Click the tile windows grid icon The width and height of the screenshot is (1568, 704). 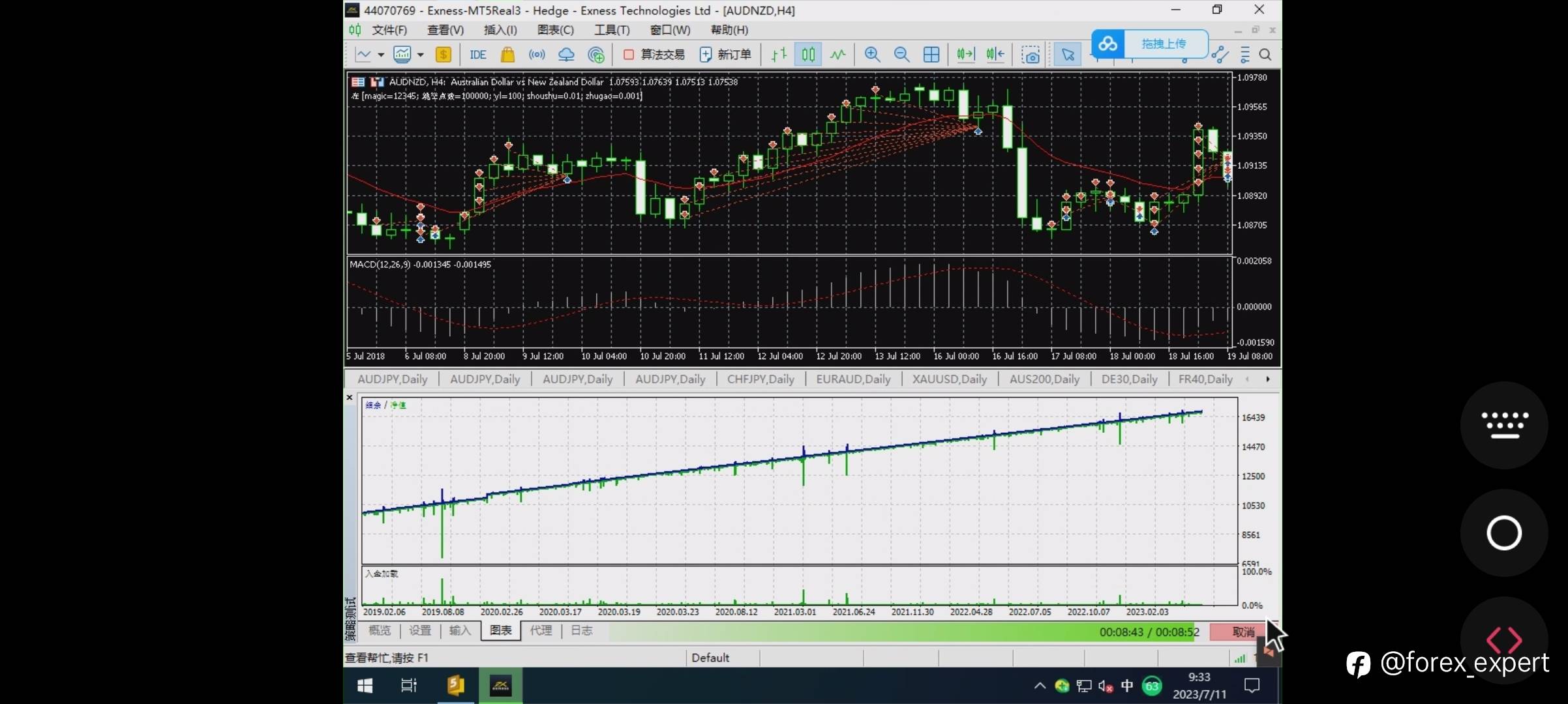click(x=931, y=55)
